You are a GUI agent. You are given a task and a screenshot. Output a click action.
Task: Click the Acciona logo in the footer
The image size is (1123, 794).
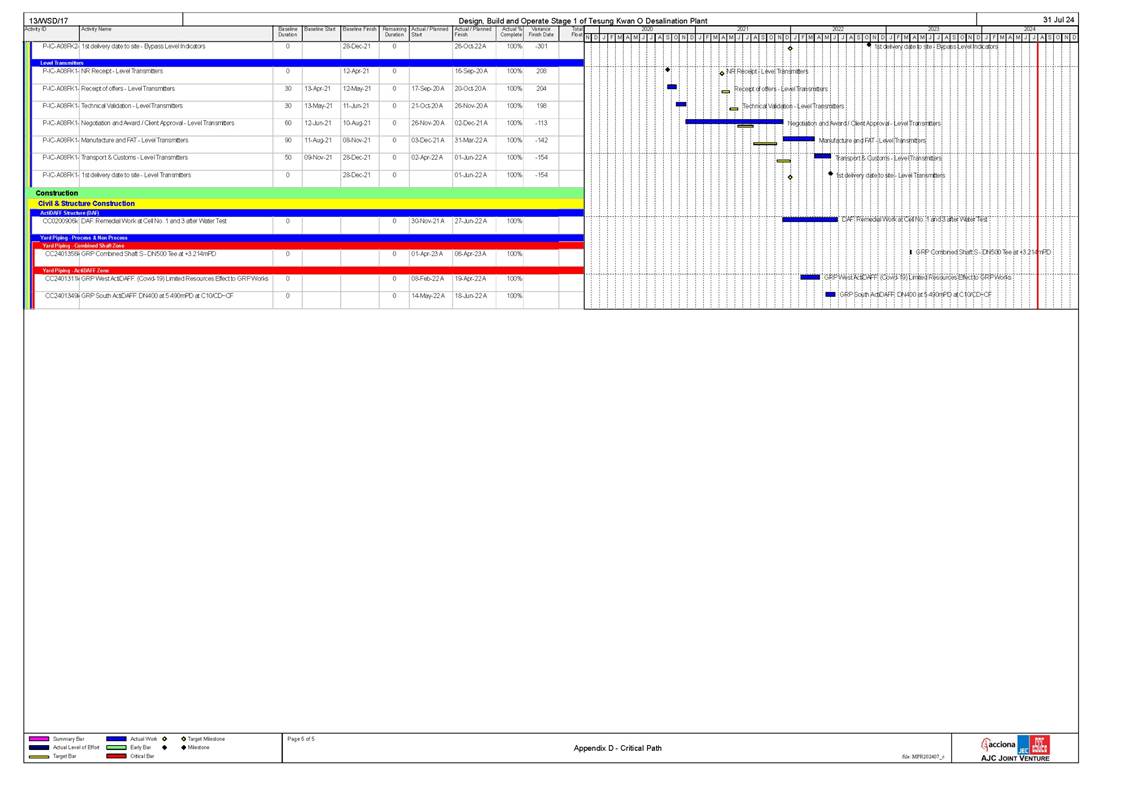coord(1001,745)
